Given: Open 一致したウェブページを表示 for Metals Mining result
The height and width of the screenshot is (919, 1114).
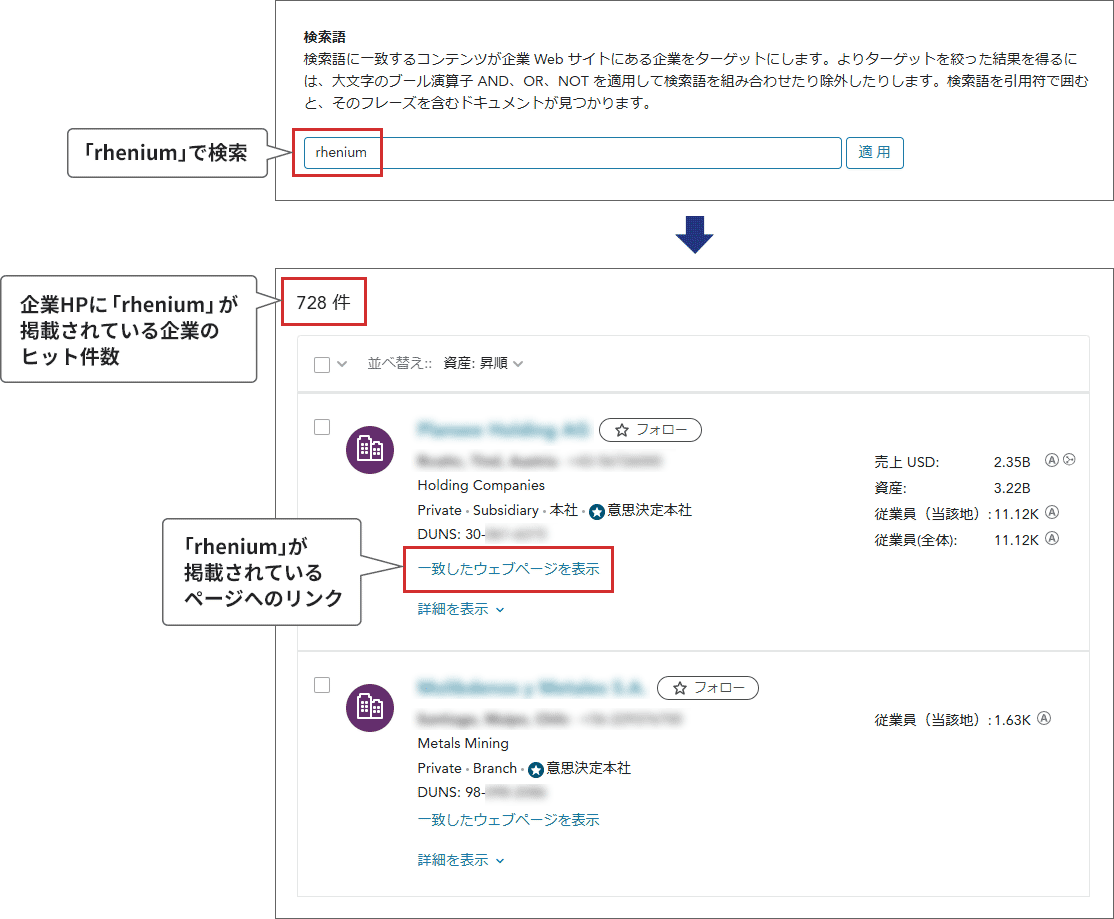Looking at the screenshot, I should (x=508, y=820).
